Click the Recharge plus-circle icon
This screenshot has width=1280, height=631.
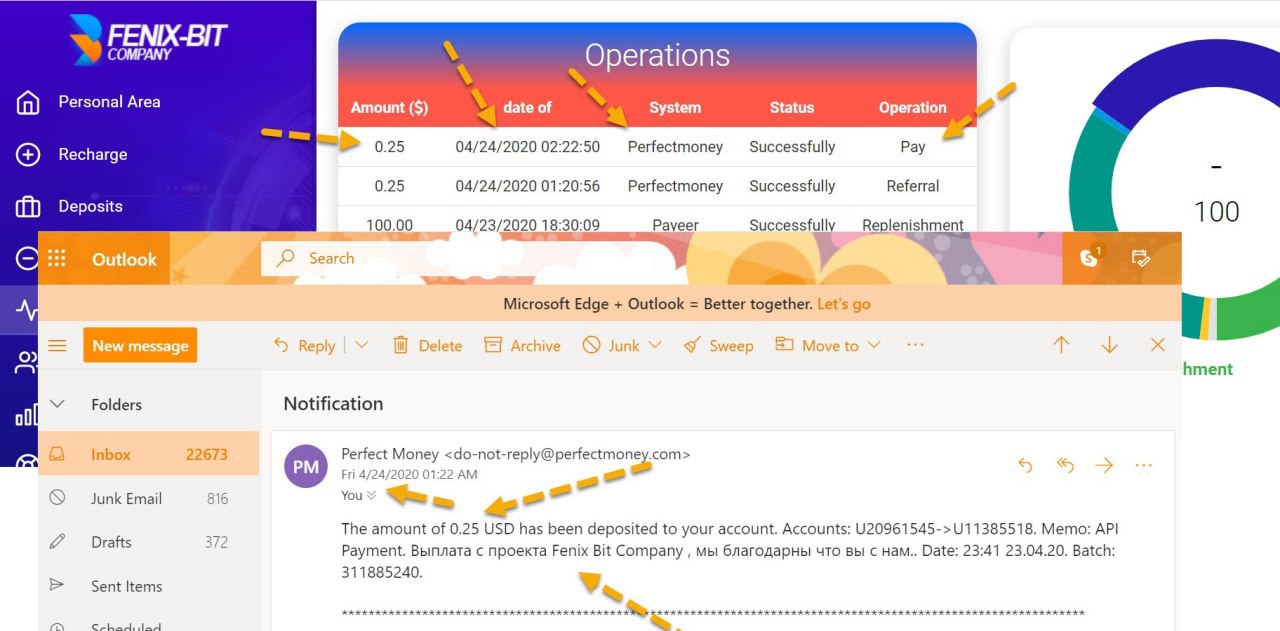pos(28,155)
